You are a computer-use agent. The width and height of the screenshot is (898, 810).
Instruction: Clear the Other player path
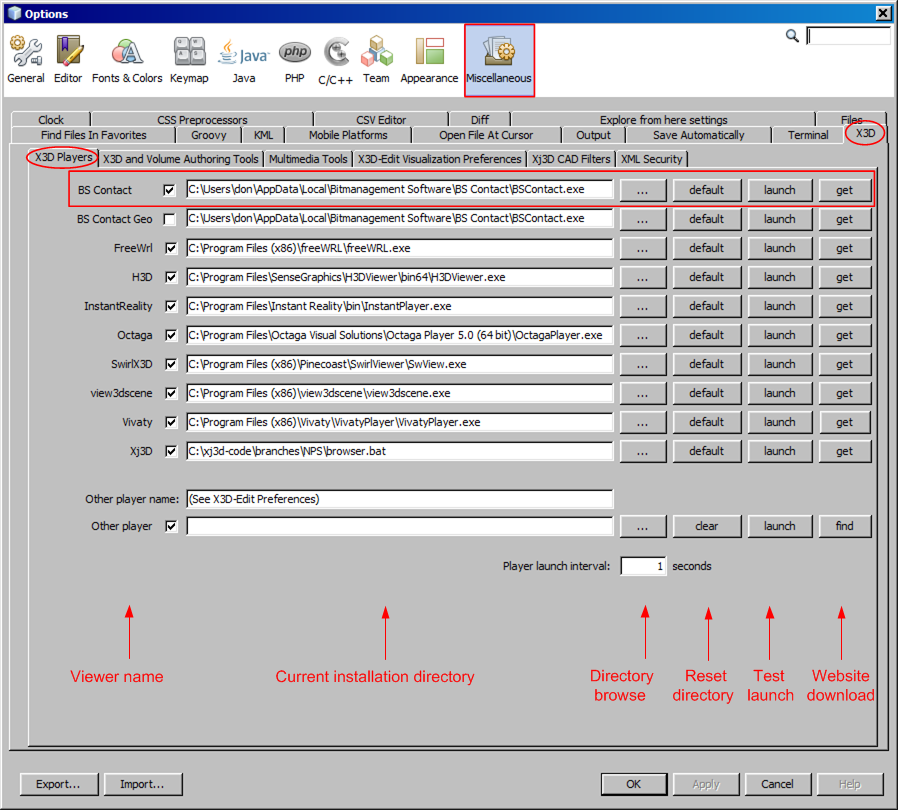pos(707,526)
